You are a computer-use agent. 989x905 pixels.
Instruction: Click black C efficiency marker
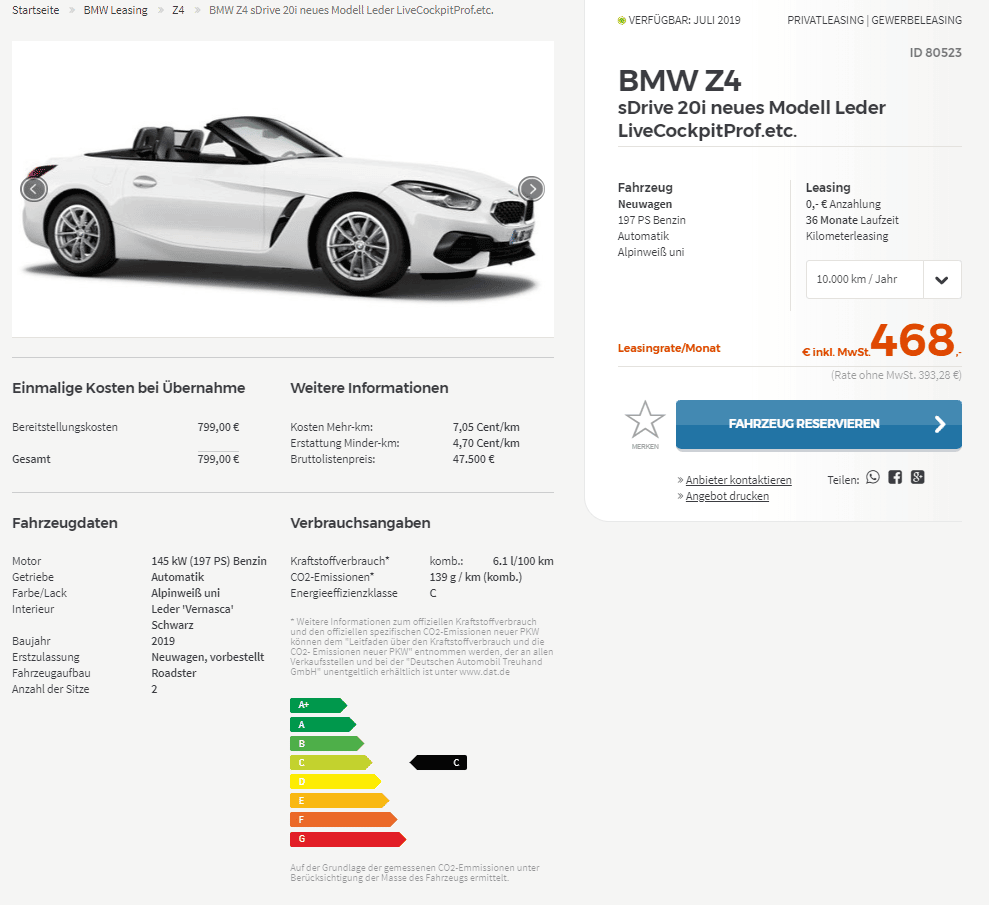[x=438, y=762]
